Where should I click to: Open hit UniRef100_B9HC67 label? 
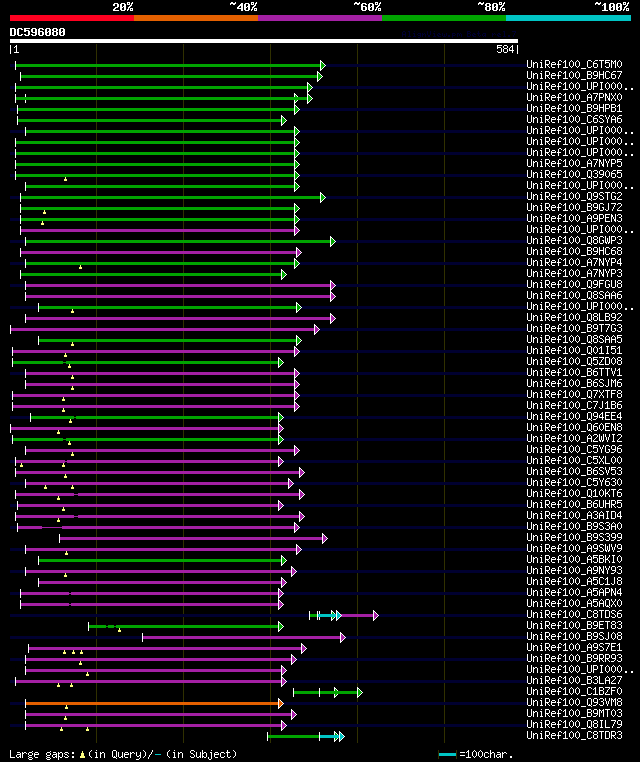click(574, 75)
